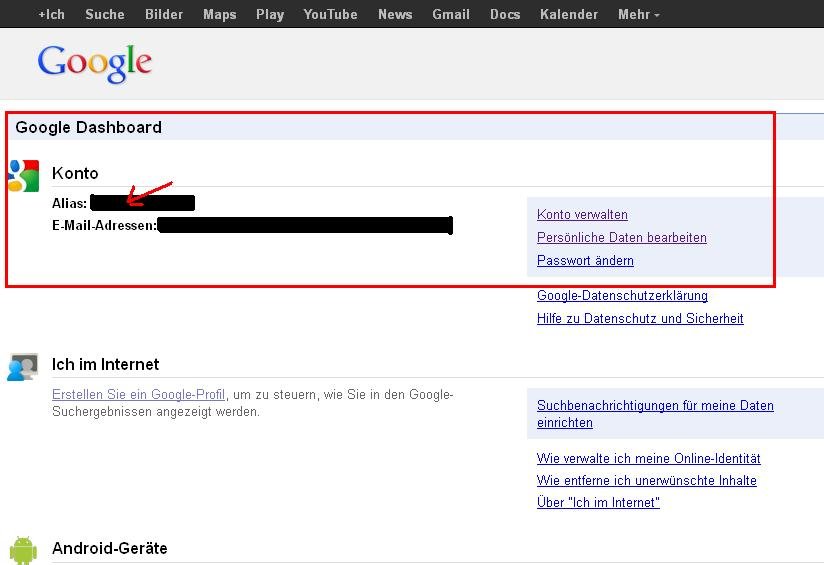Open Play in the navigation bar
Viewport: 824px width, 565px height.
click(x=270, y=14)
